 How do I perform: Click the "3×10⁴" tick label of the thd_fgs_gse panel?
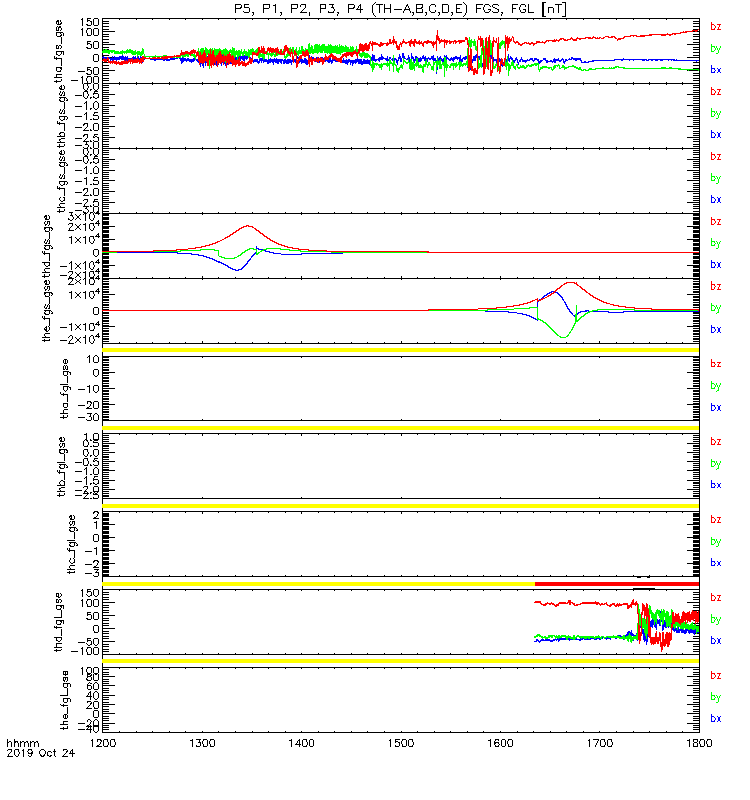(x=84, y=218)
